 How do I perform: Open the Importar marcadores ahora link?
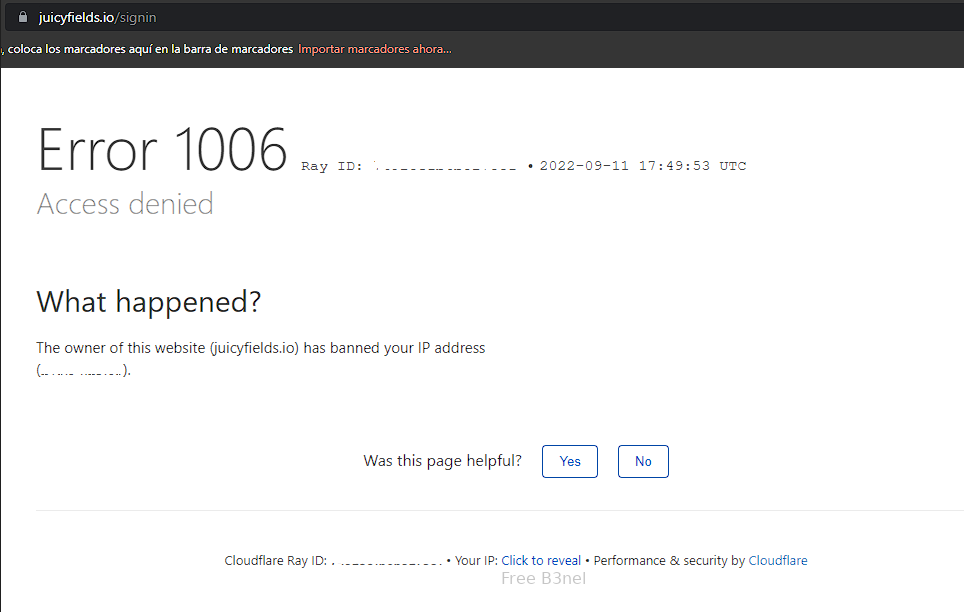point(374,49)
